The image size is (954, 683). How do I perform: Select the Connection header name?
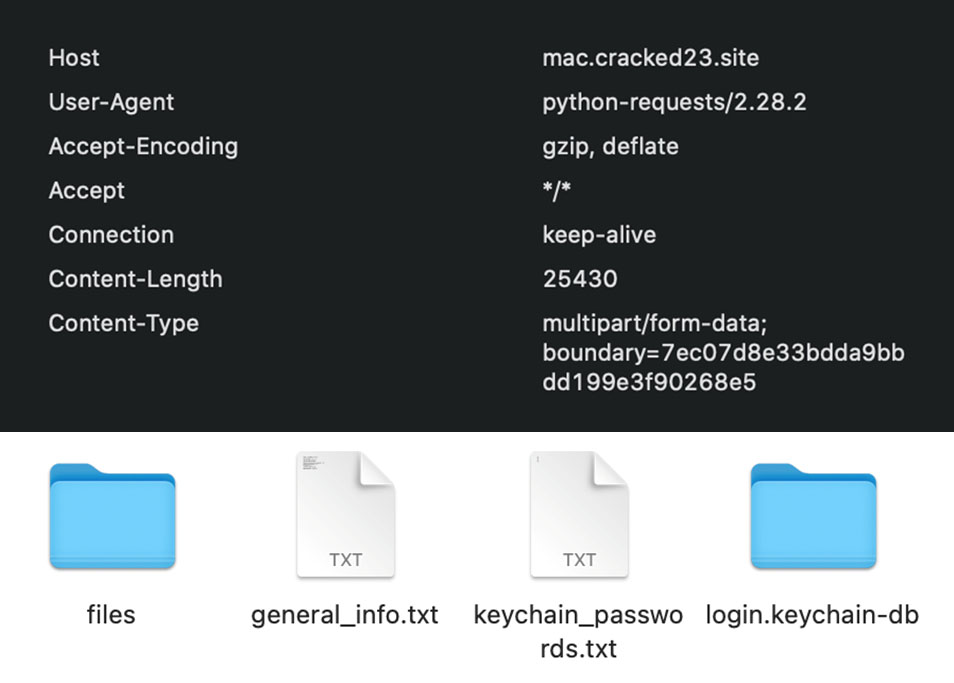click(111, 234)
